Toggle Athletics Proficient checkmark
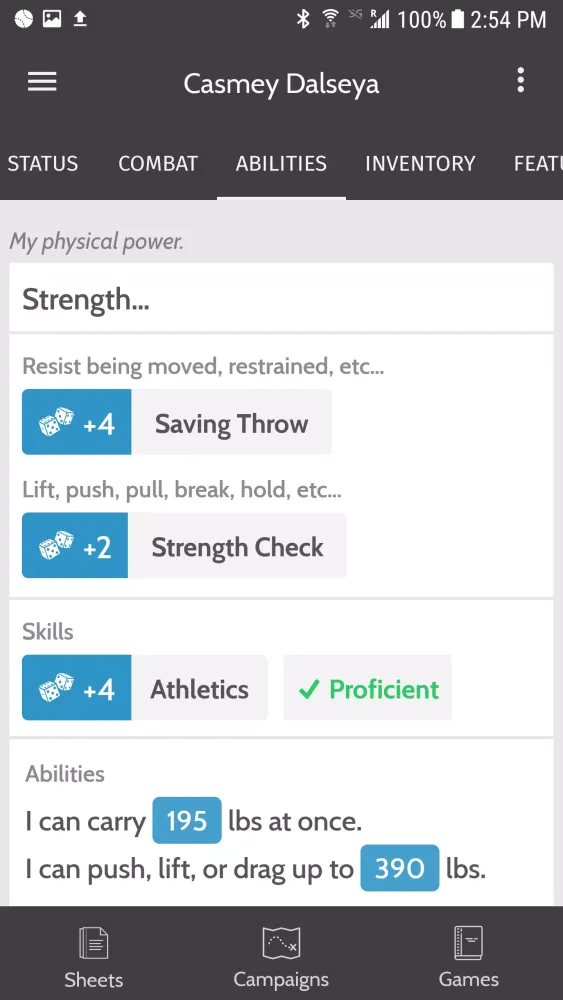Screen dimensions: 563x1000 [368, 688]
